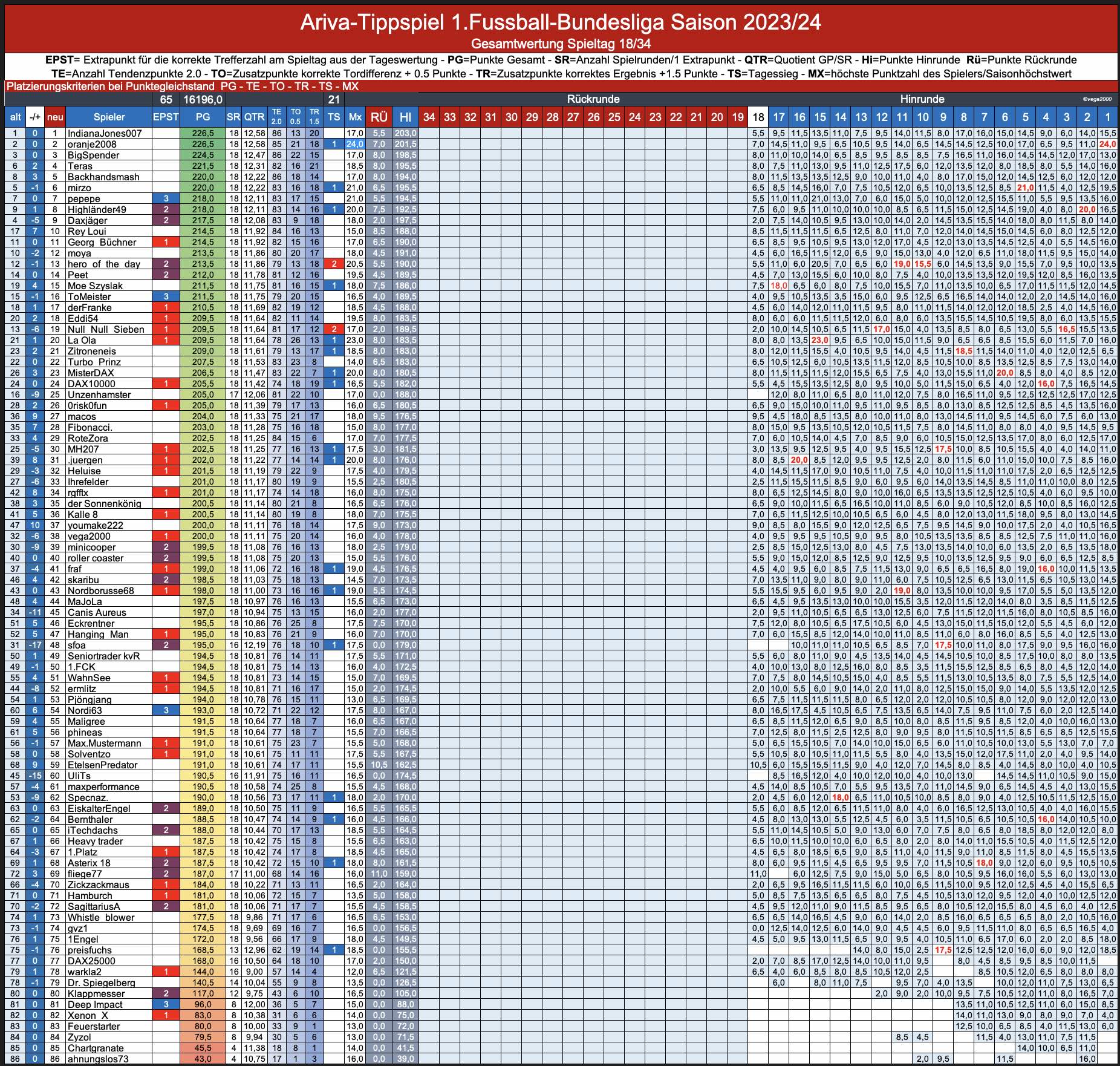1120x1066 pixels.
Task: Select player name ahnungslos73
Action: [98, 1059]
